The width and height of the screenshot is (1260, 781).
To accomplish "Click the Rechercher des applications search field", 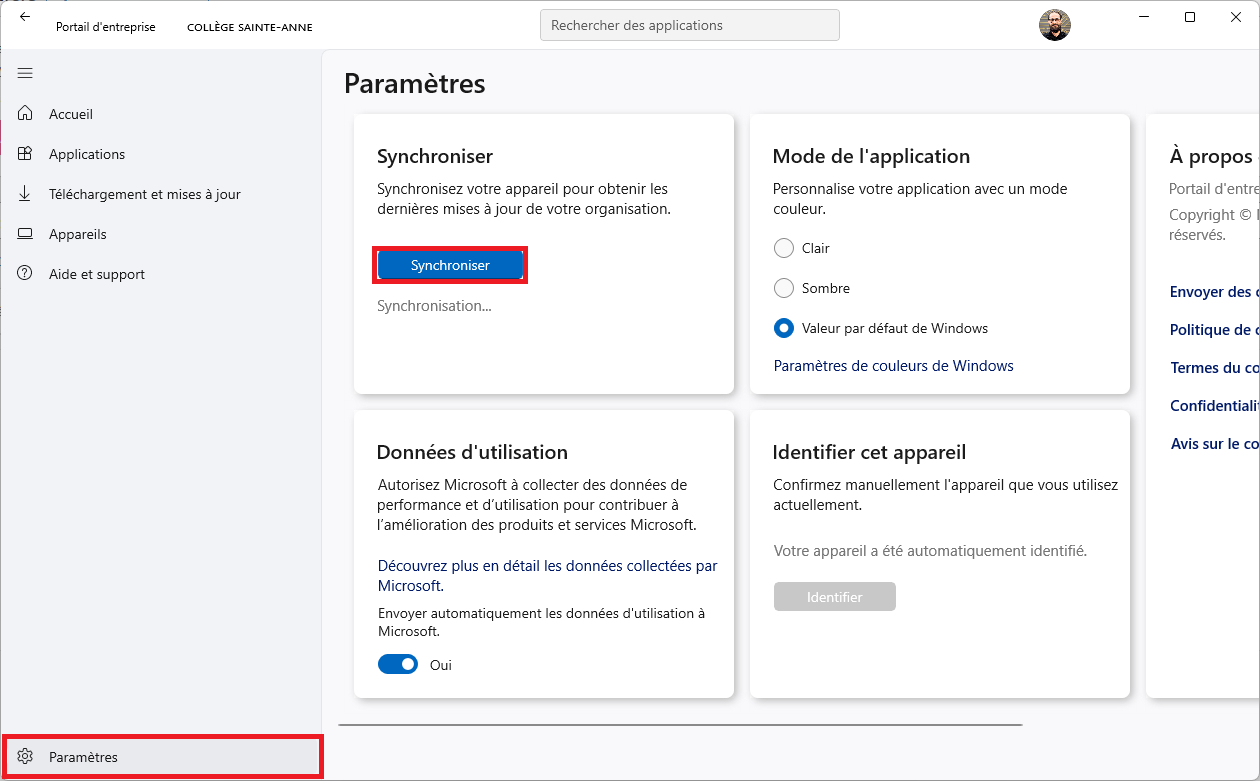I will tap(689, 25).
